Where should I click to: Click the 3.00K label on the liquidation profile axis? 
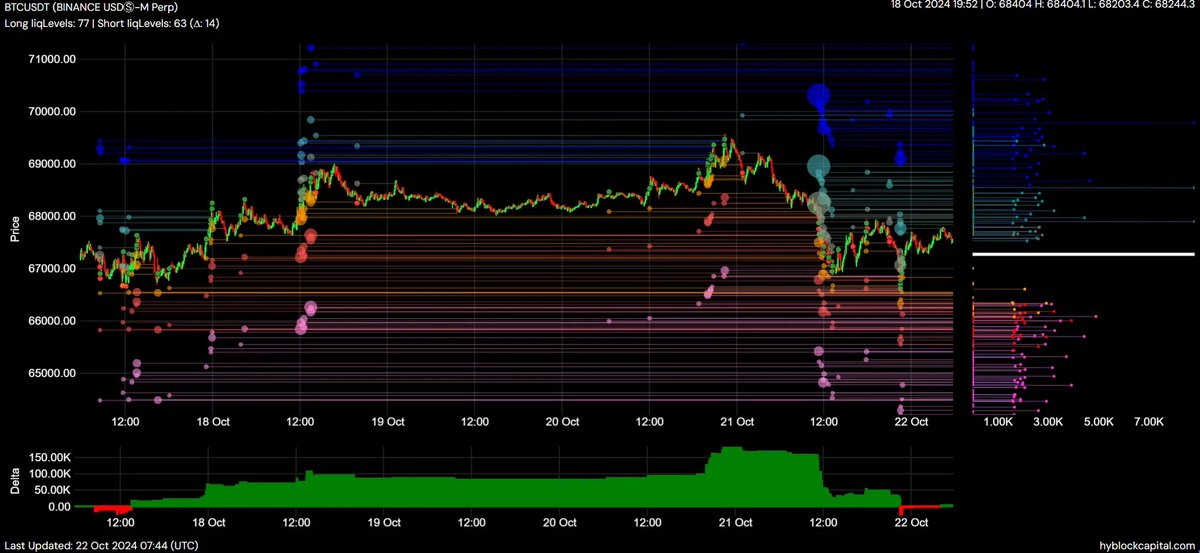click(x=1049, y=422)
